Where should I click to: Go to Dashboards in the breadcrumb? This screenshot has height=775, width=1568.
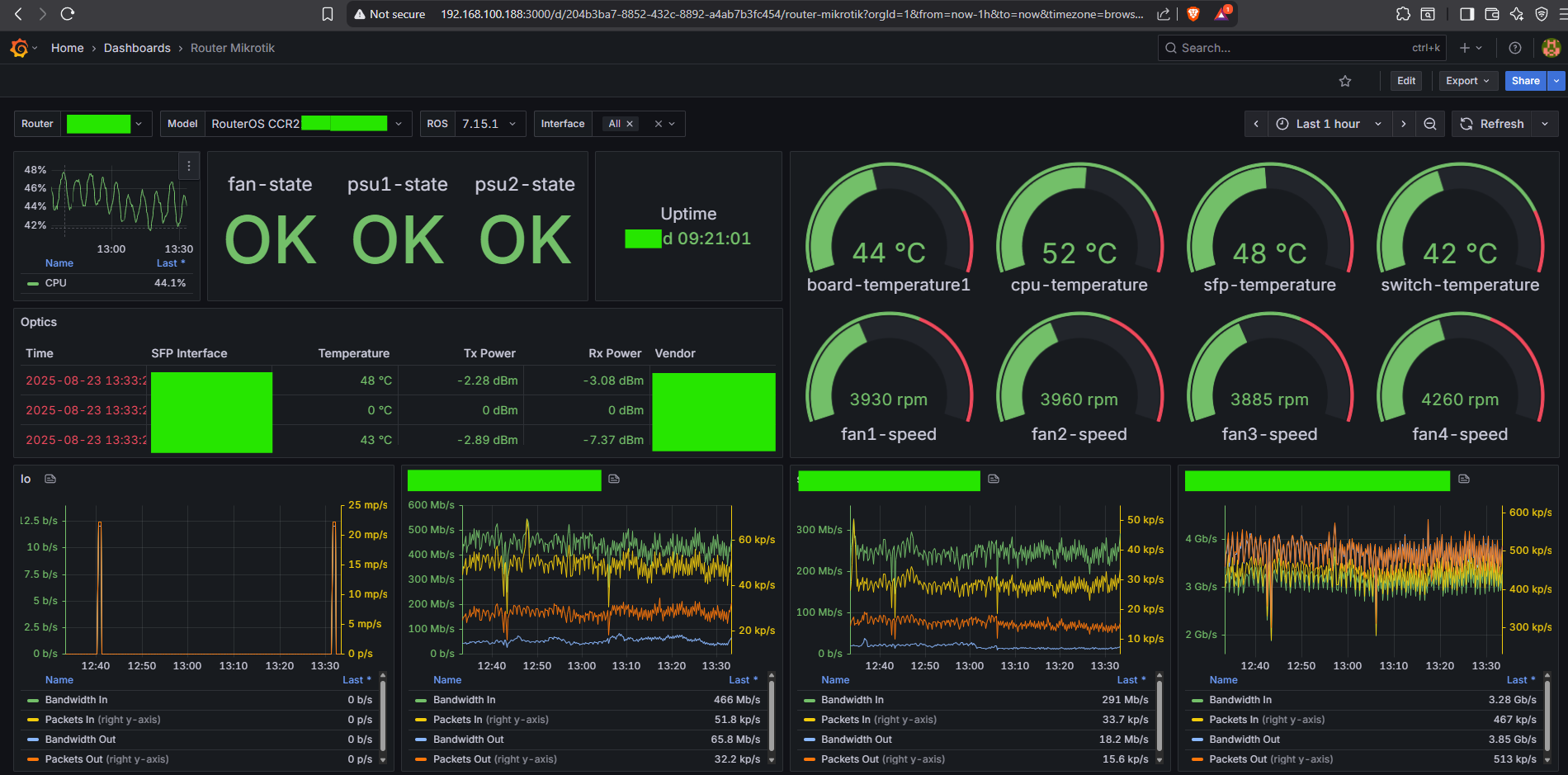(137, 48)
